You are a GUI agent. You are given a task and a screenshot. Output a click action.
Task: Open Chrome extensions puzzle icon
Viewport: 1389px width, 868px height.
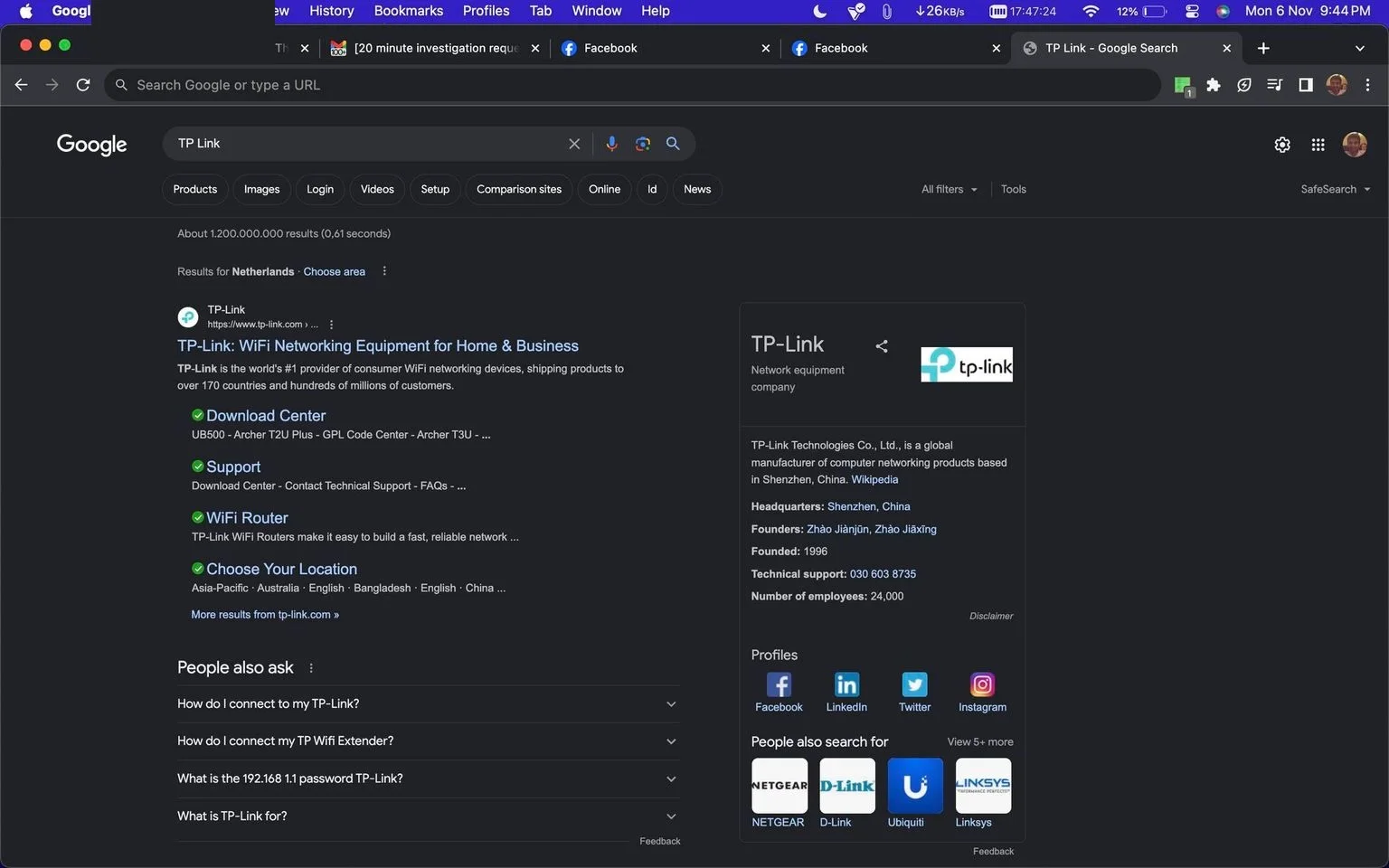click(1214, 85)
